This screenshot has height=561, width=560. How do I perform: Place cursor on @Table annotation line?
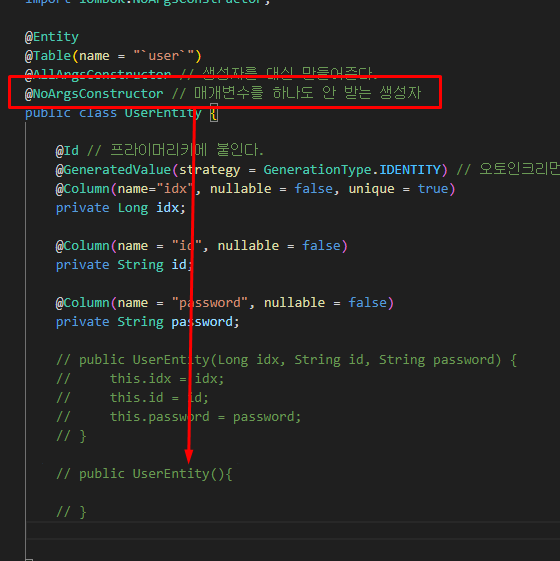113,56
